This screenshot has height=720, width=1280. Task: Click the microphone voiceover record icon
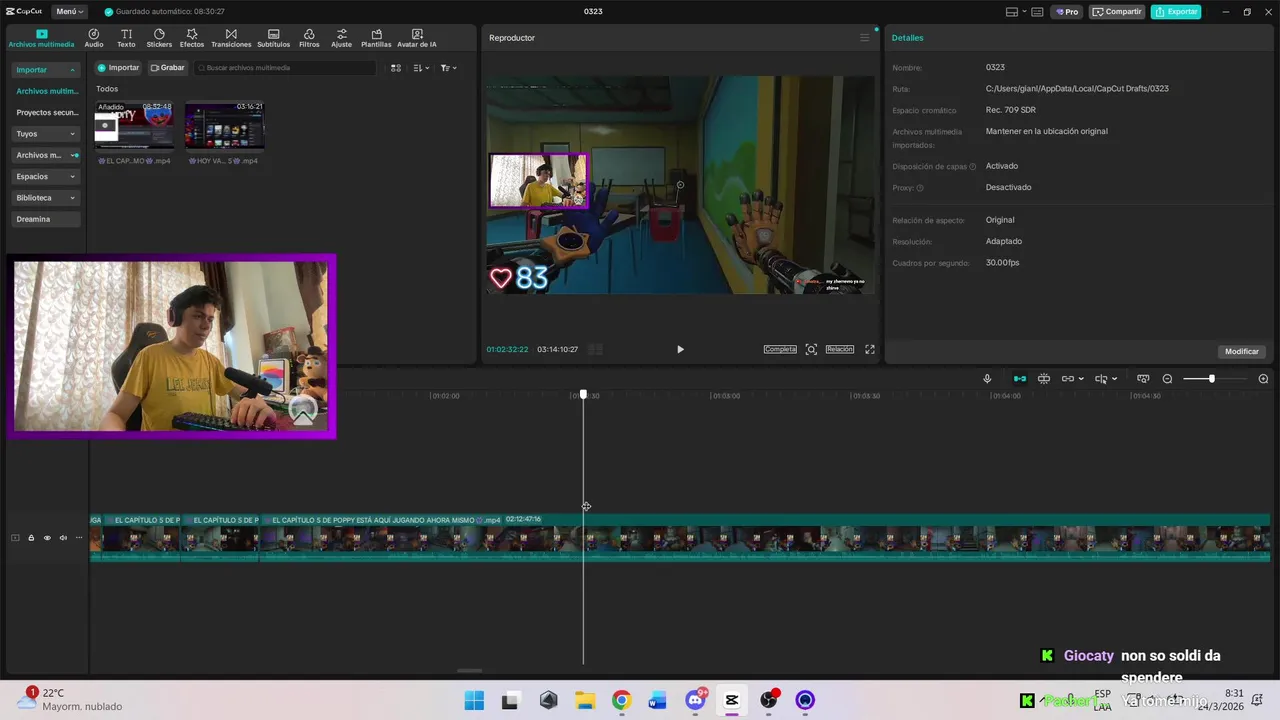[x=987, y=379]
